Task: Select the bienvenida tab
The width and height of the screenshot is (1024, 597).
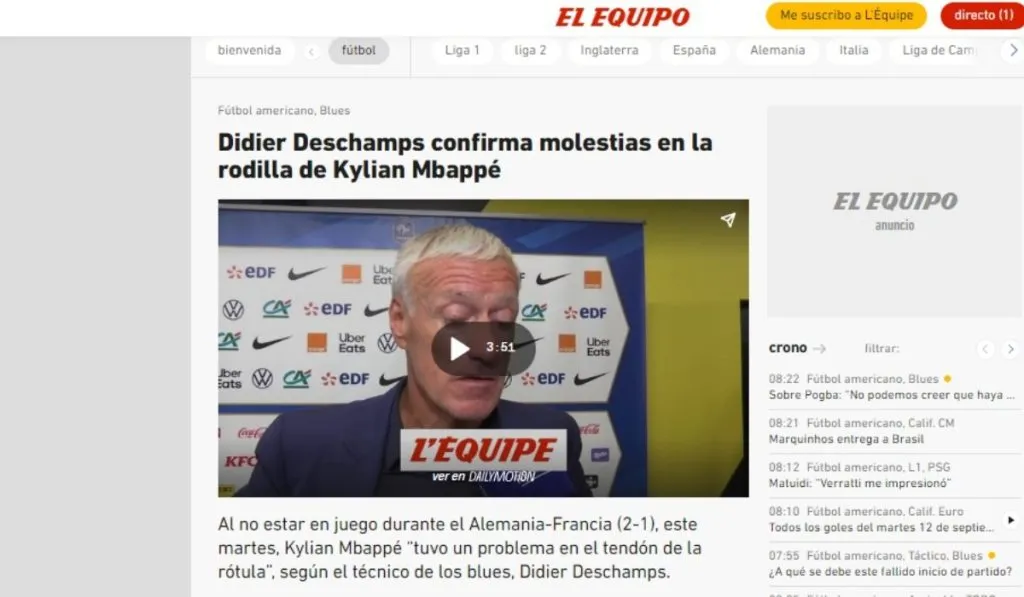Action: point(249,50)
